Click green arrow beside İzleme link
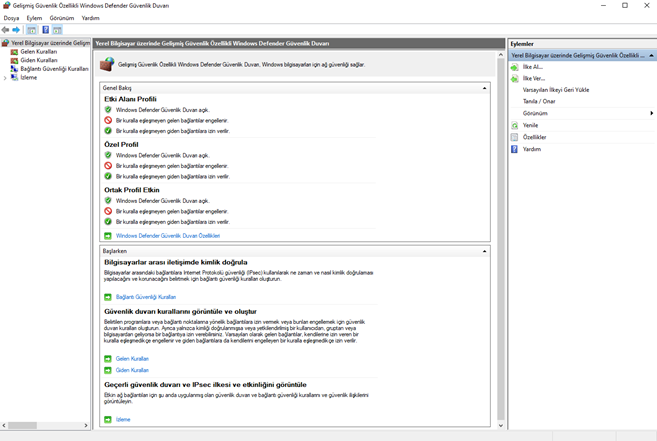657x441 pixels. coord(108,420)
